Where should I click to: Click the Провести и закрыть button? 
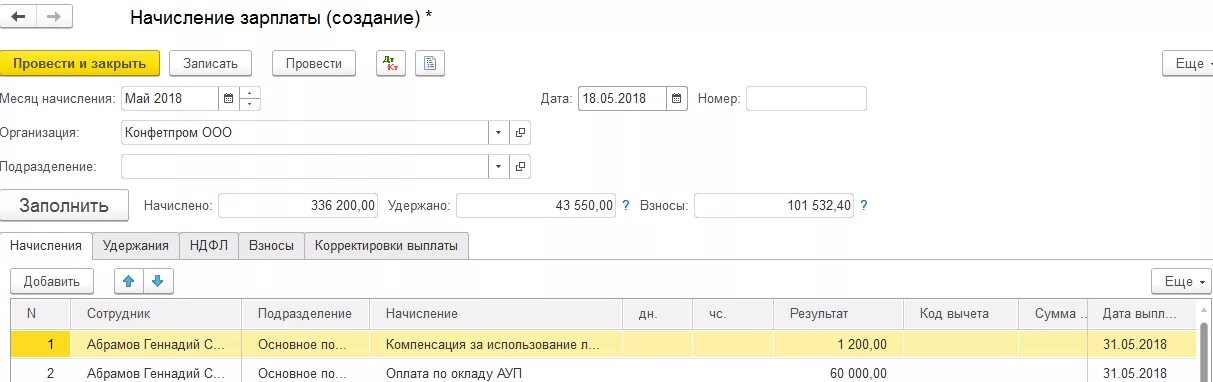[x=80, y=63]
